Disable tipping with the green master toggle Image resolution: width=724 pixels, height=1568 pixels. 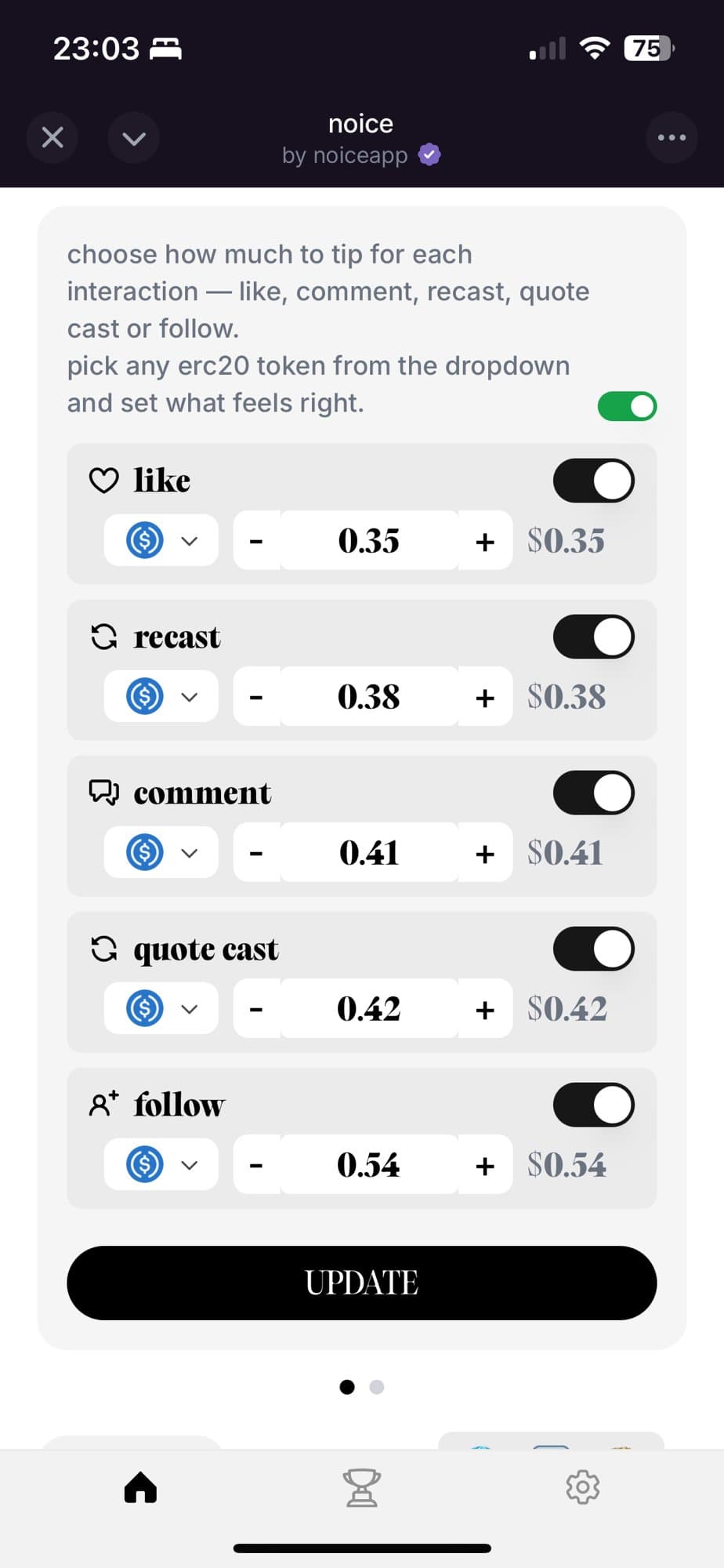click(x=626, y=406)
